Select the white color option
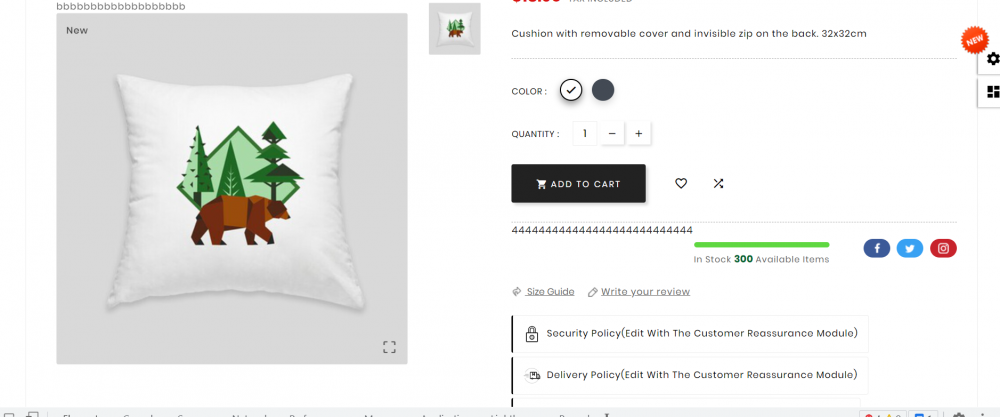 pyautogui.click(x=571, y=90)
